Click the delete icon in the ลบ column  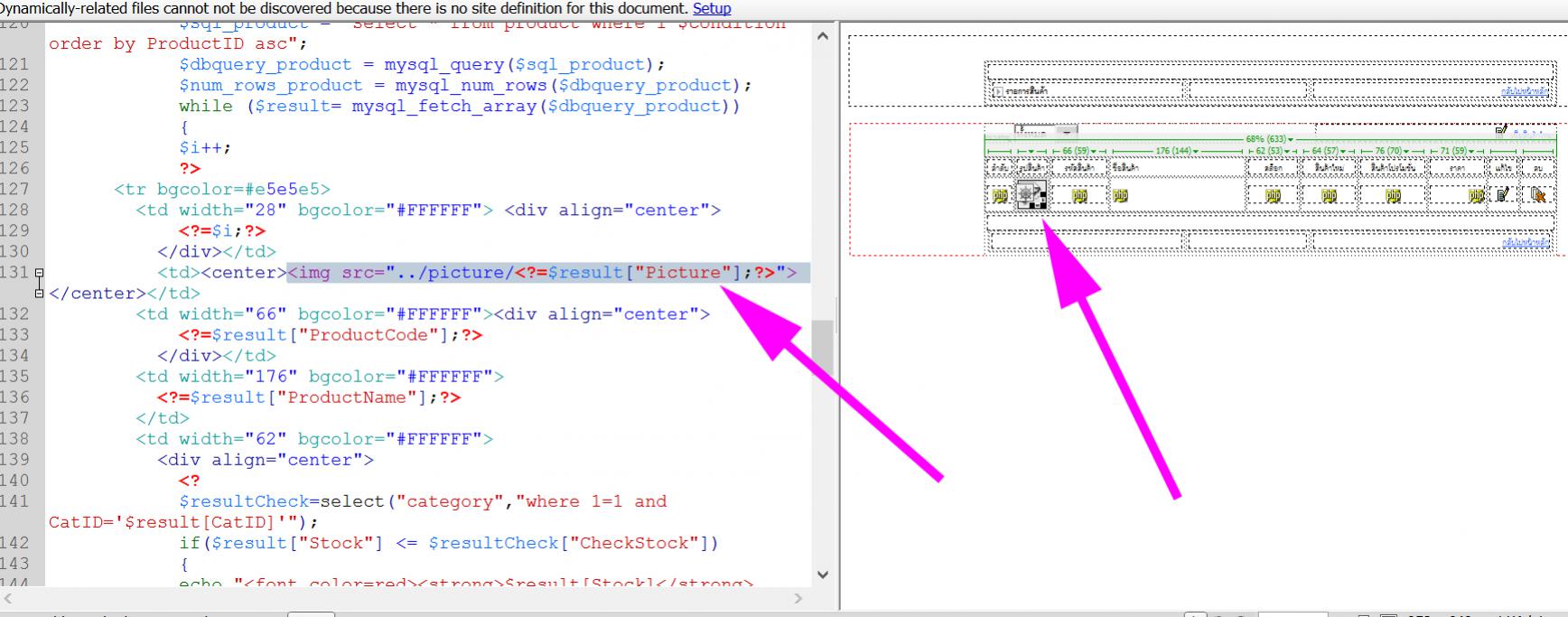coord(1538,194)
